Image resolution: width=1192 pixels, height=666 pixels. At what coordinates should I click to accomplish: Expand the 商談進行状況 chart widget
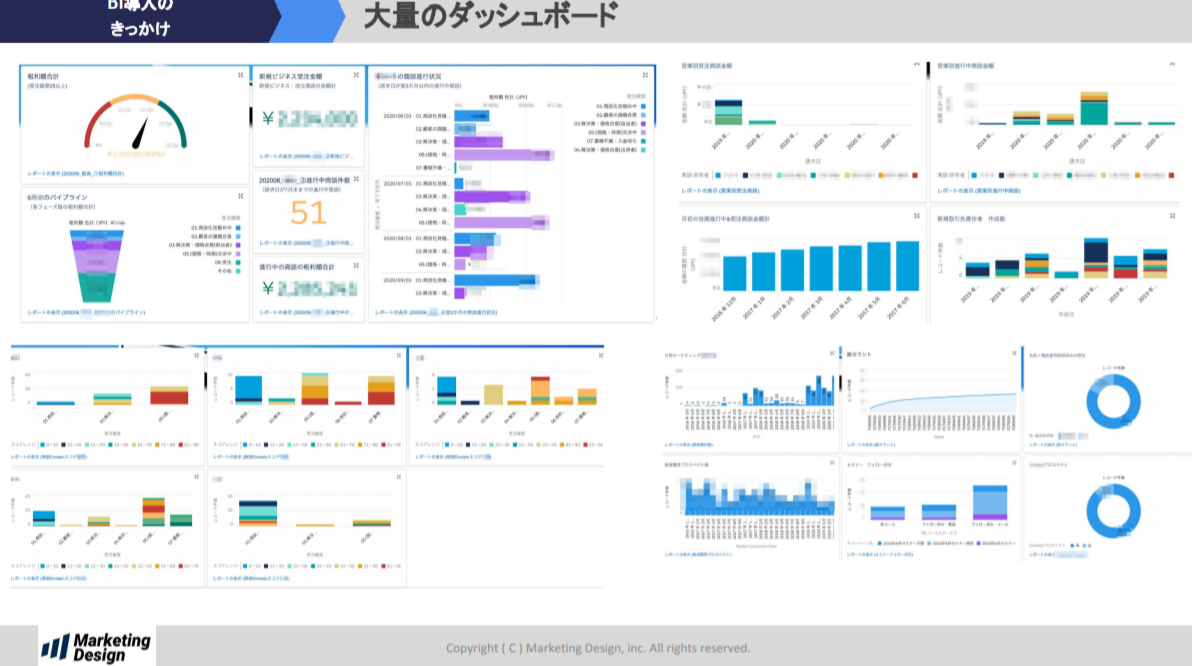tap(646, 75)
